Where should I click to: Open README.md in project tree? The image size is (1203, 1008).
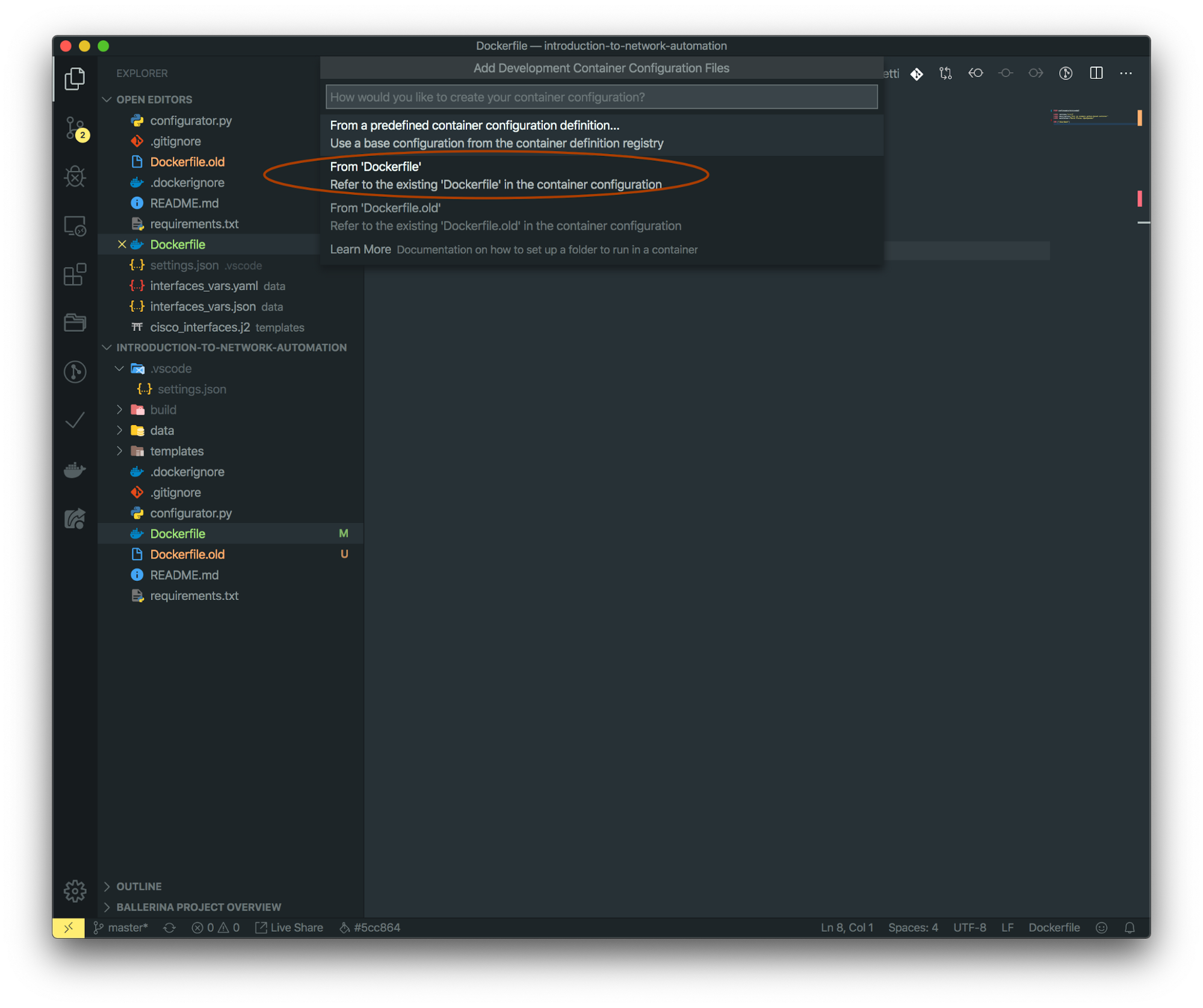click(x=184, y=575)
